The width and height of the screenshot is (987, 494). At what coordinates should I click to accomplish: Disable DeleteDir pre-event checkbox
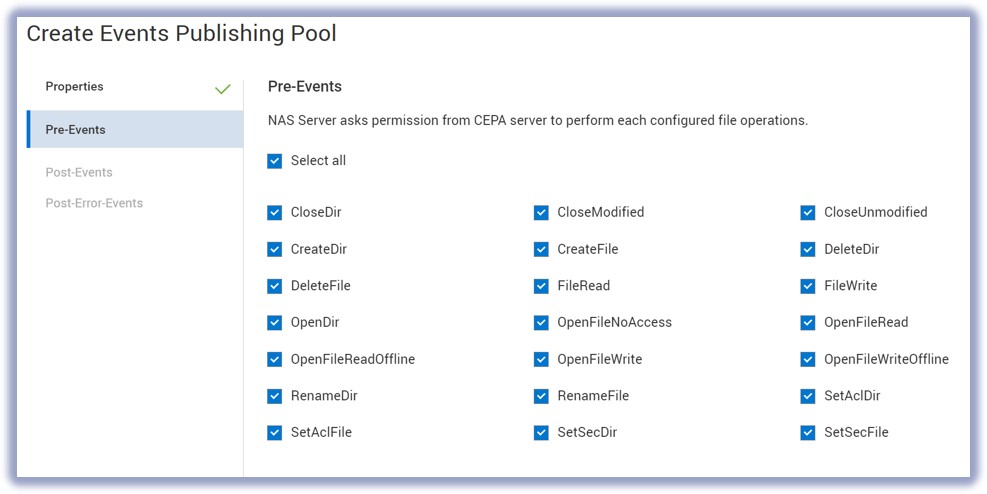808,250
